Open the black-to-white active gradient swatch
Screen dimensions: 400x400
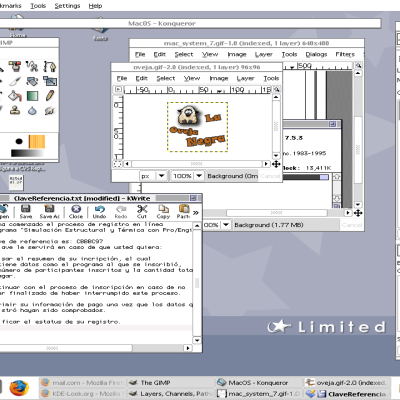(27, 153)
